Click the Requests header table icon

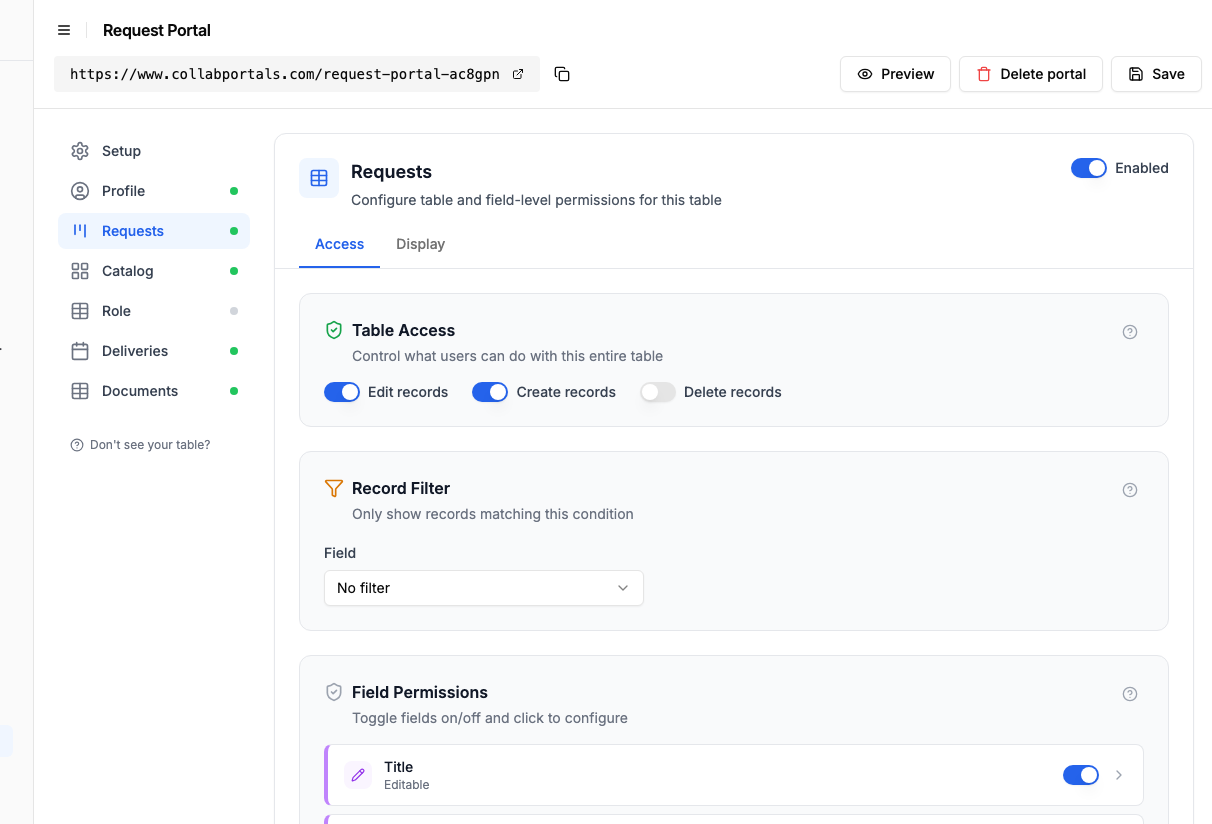coord(319,178)
